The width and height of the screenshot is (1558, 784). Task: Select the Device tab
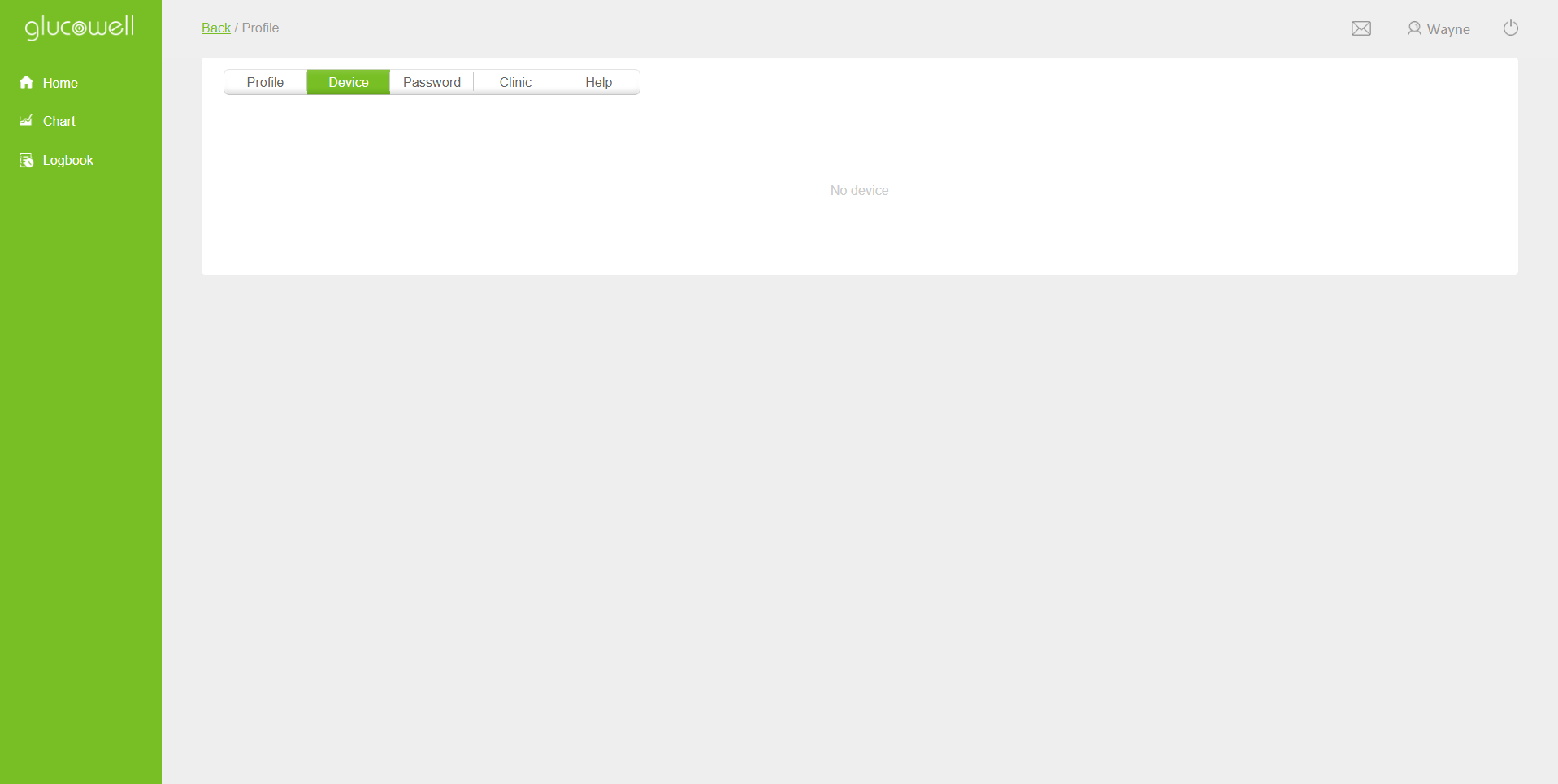tap(349, 82)
